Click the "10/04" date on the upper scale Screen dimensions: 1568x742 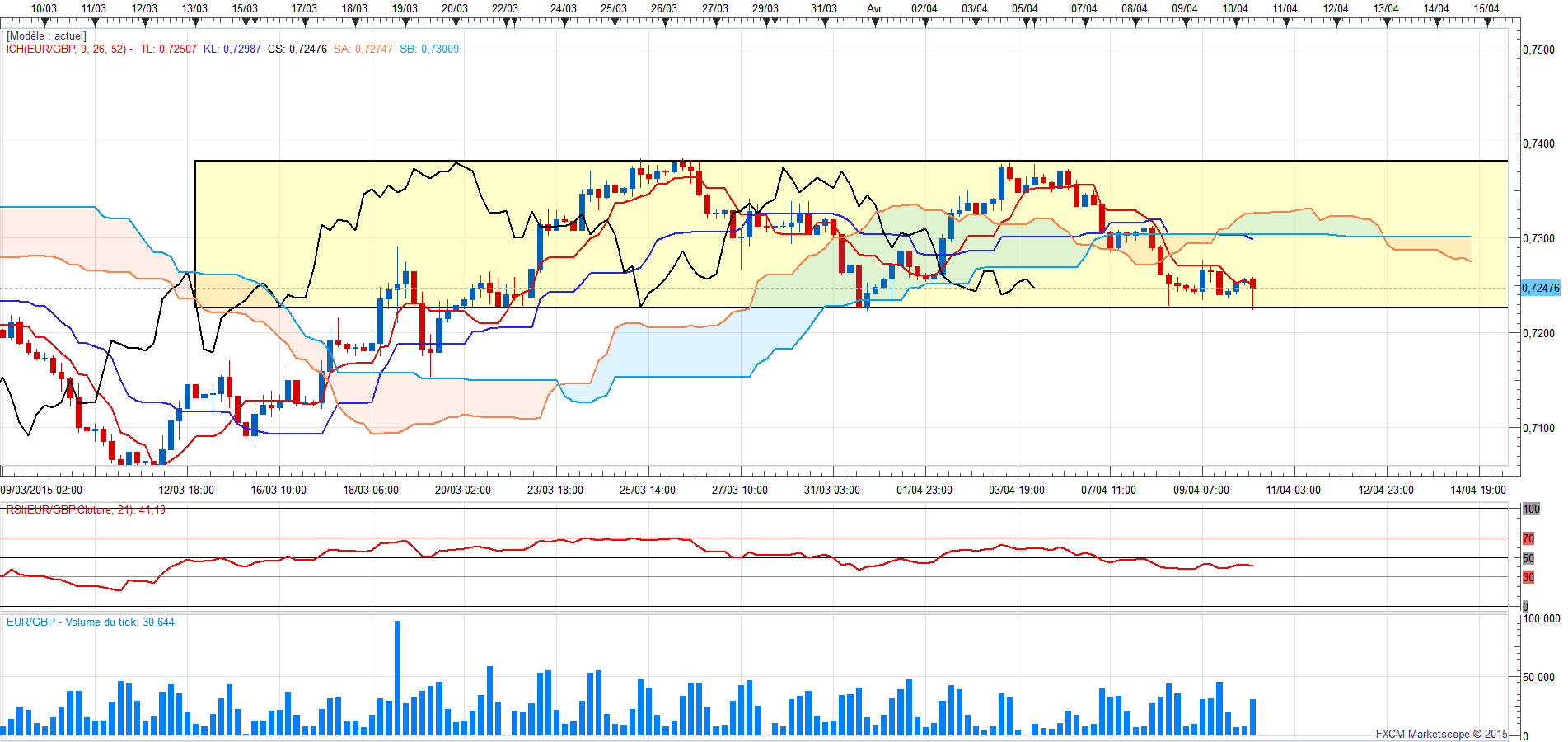[1235, 8]
